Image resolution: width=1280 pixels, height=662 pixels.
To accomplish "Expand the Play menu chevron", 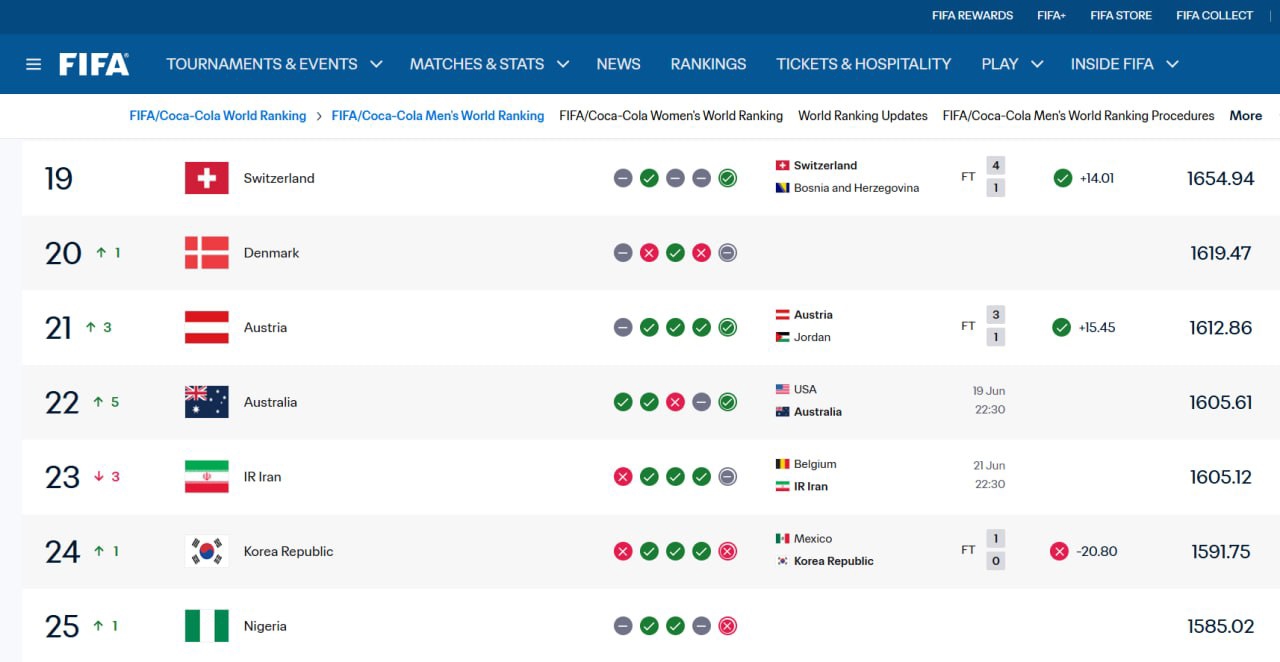I will click(1037, 64).
